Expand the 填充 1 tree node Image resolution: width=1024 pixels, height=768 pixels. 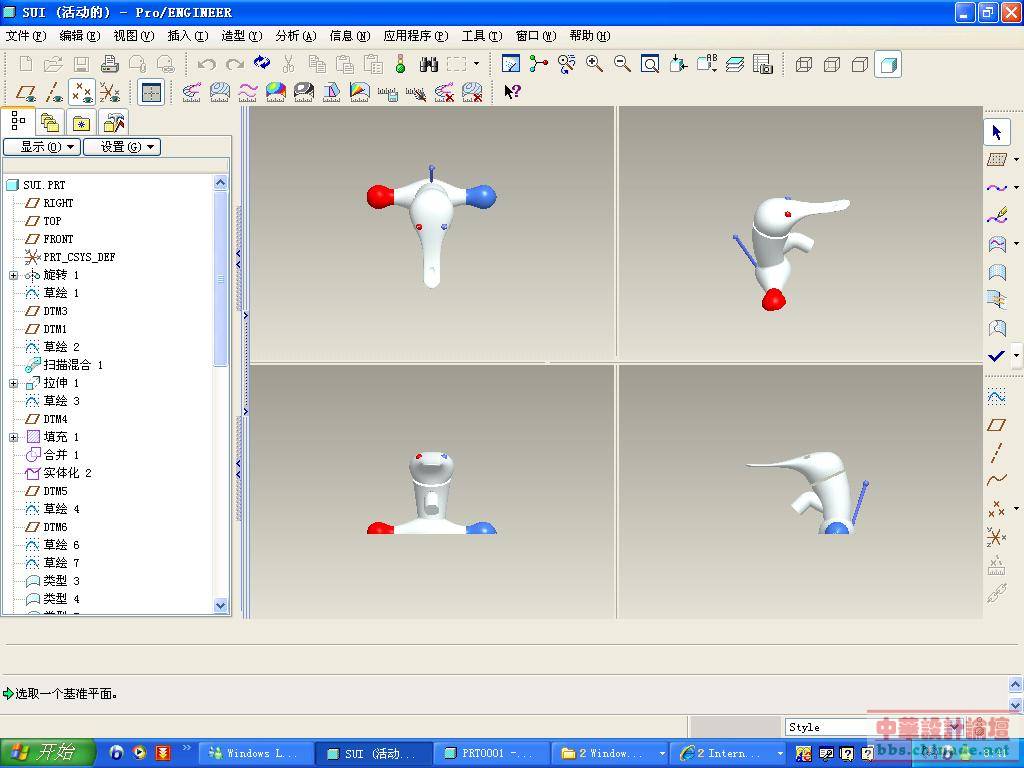[x=14, y=437]
